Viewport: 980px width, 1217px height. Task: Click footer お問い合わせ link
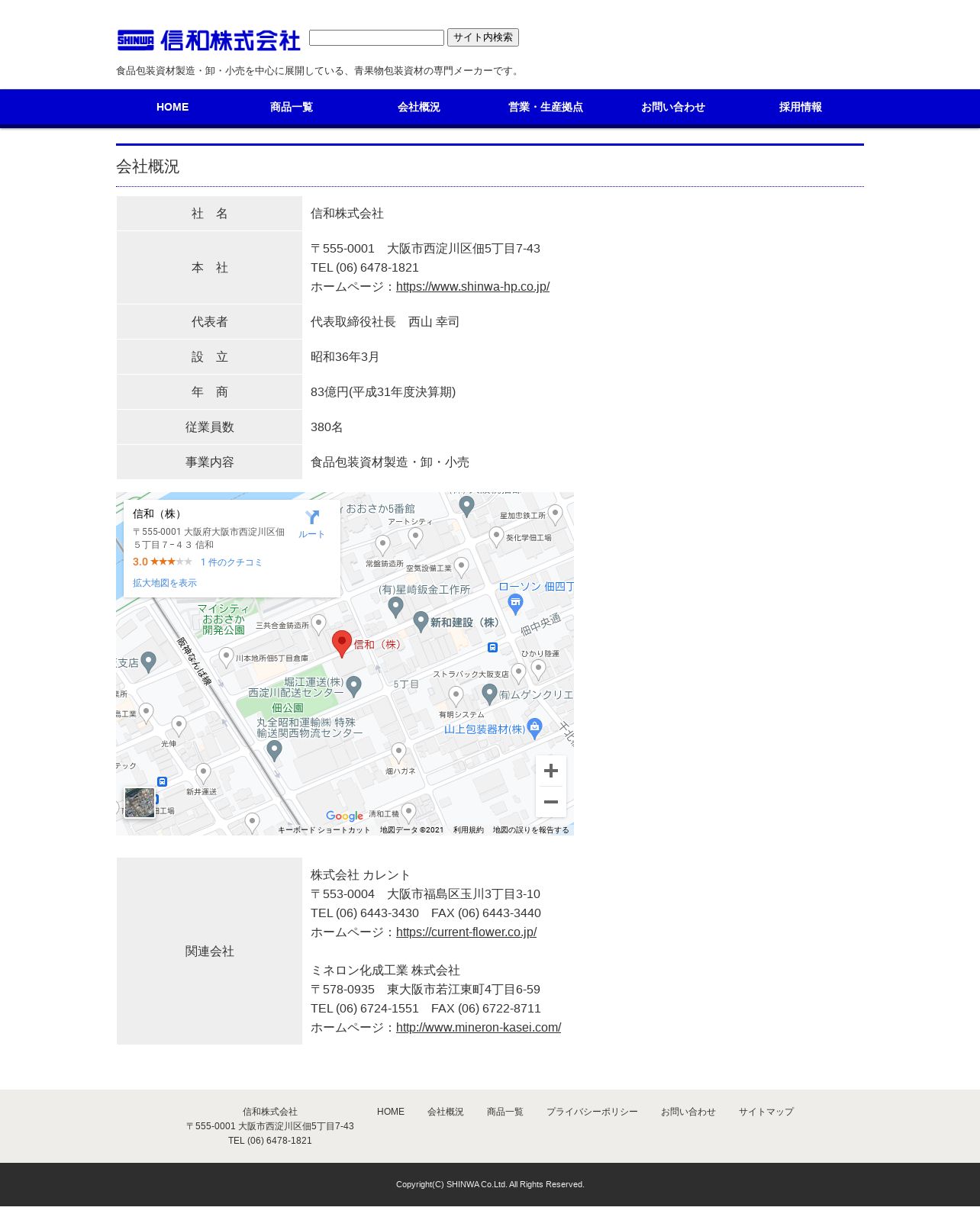coord(688,1112)
